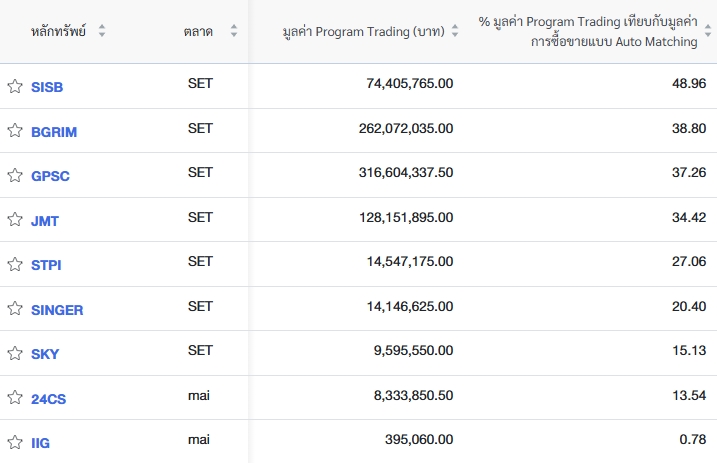Image resolution: width=717 pixels, height=463 pixels.
Task: Select the หลักทรัพย์ column header
Action: pos(58,31)
